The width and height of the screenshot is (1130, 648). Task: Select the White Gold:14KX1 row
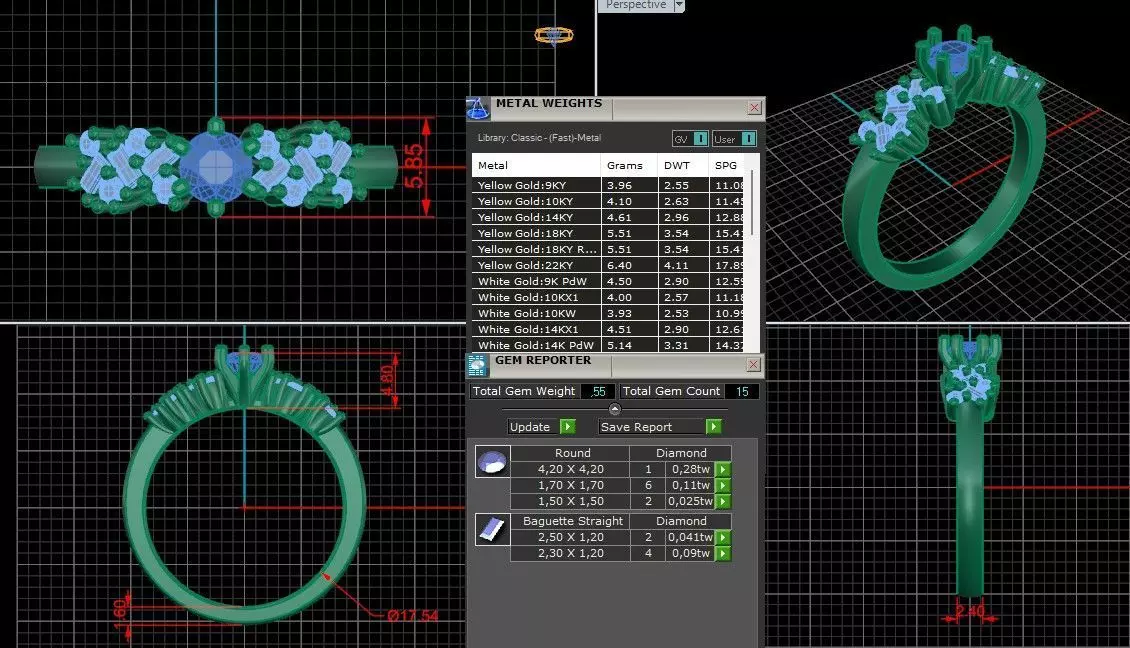(608, 329)
